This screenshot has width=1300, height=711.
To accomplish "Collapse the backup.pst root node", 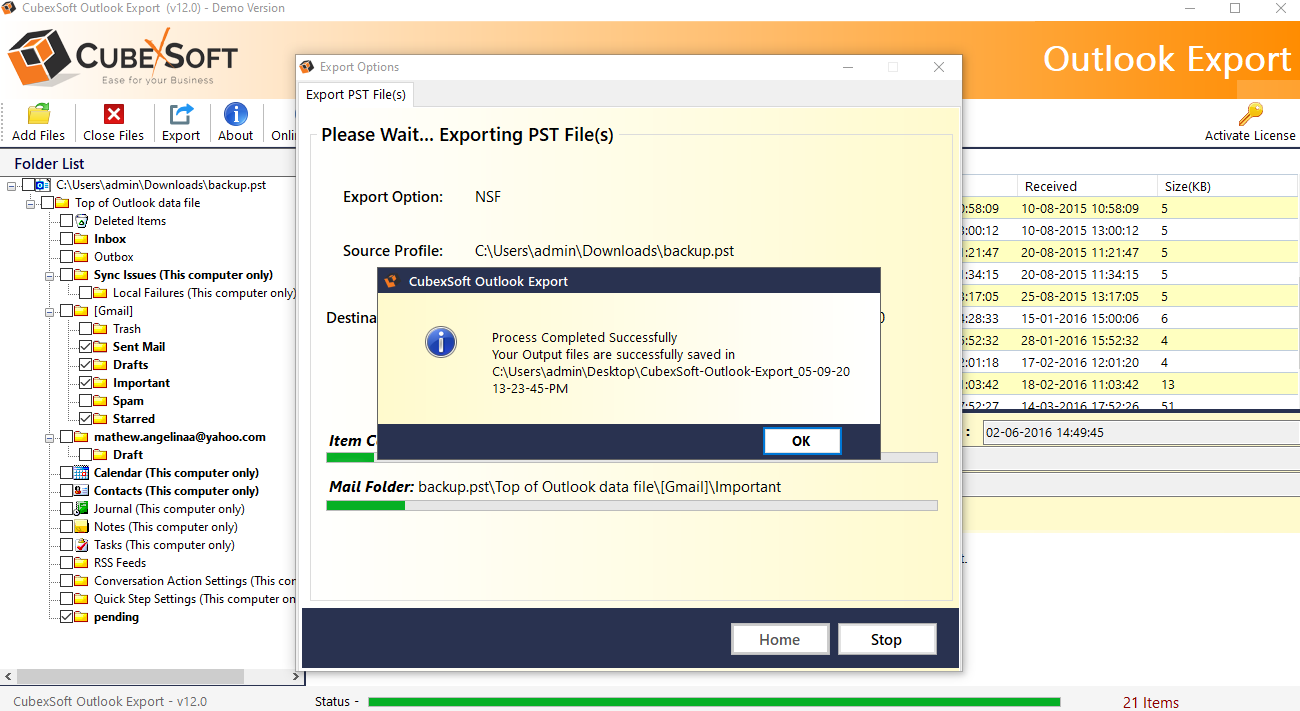I will click(12, 185).
